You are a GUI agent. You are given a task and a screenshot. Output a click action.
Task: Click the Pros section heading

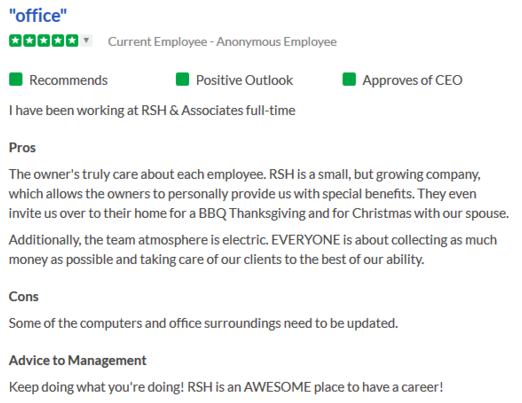click(22, 148)
